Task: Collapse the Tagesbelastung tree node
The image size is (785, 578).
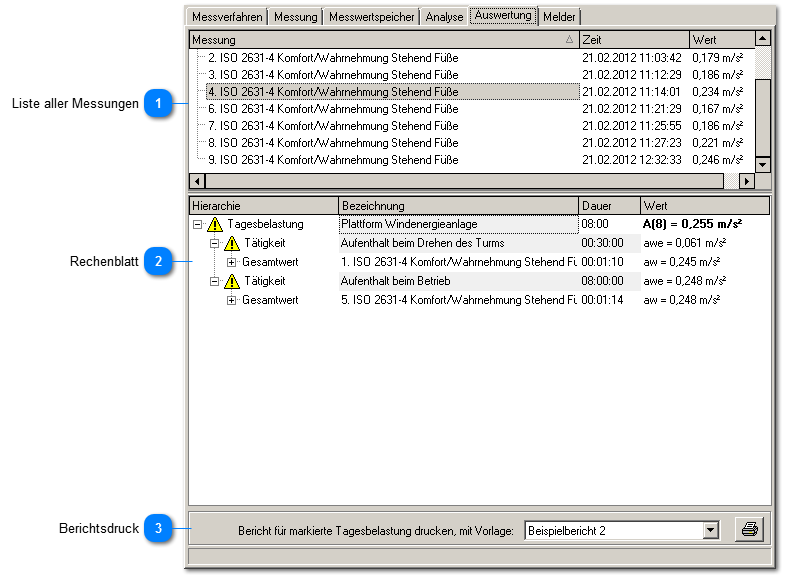Action: (x=198, y=225)
